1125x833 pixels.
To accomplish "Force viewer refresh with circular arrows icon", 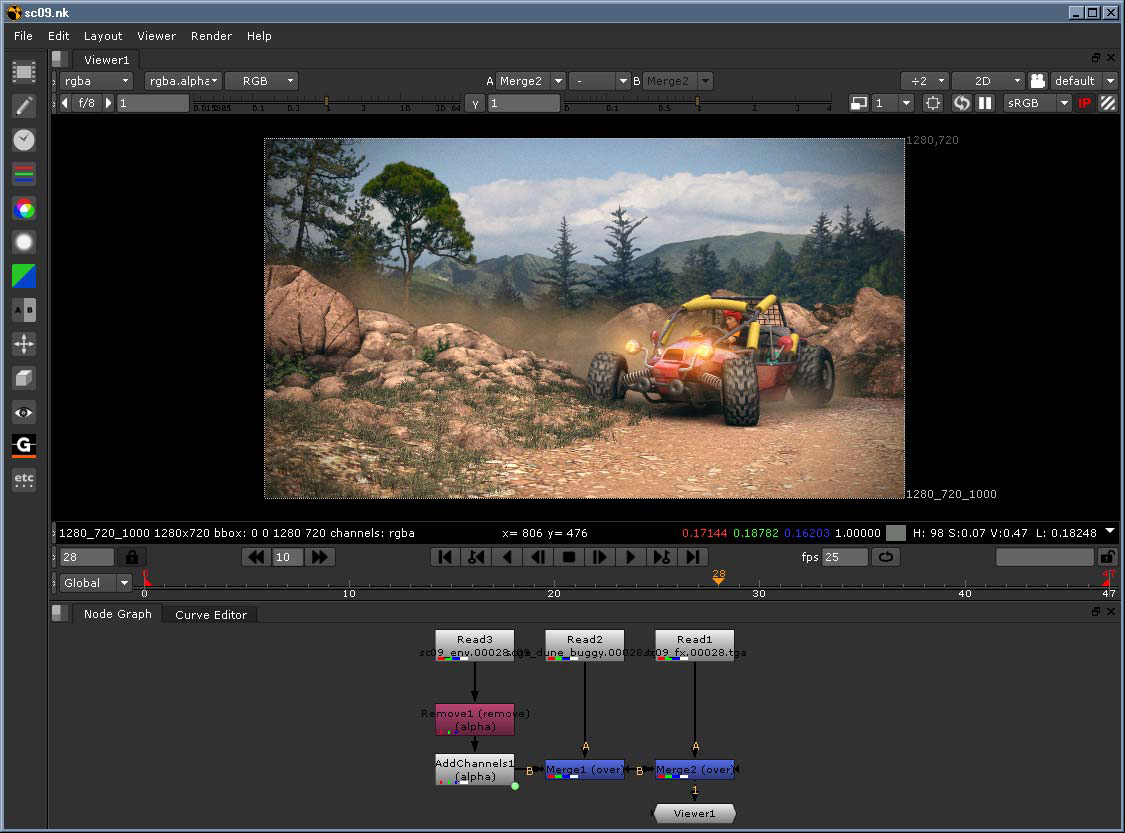I will click(961, 103).
